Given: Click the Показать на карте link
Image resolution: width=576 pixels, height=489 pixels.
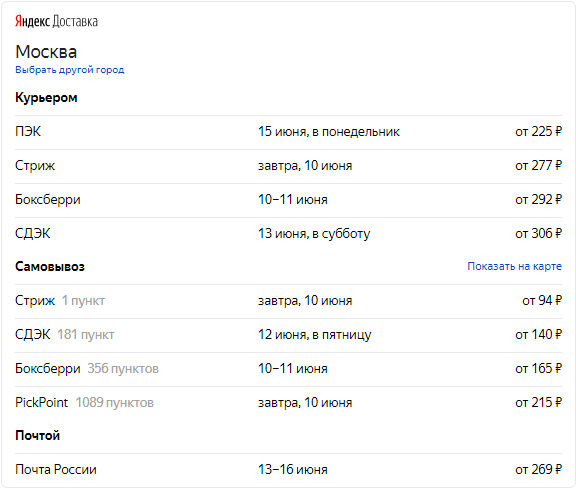Looking at the screenshot, I should (x=514, y=266).
